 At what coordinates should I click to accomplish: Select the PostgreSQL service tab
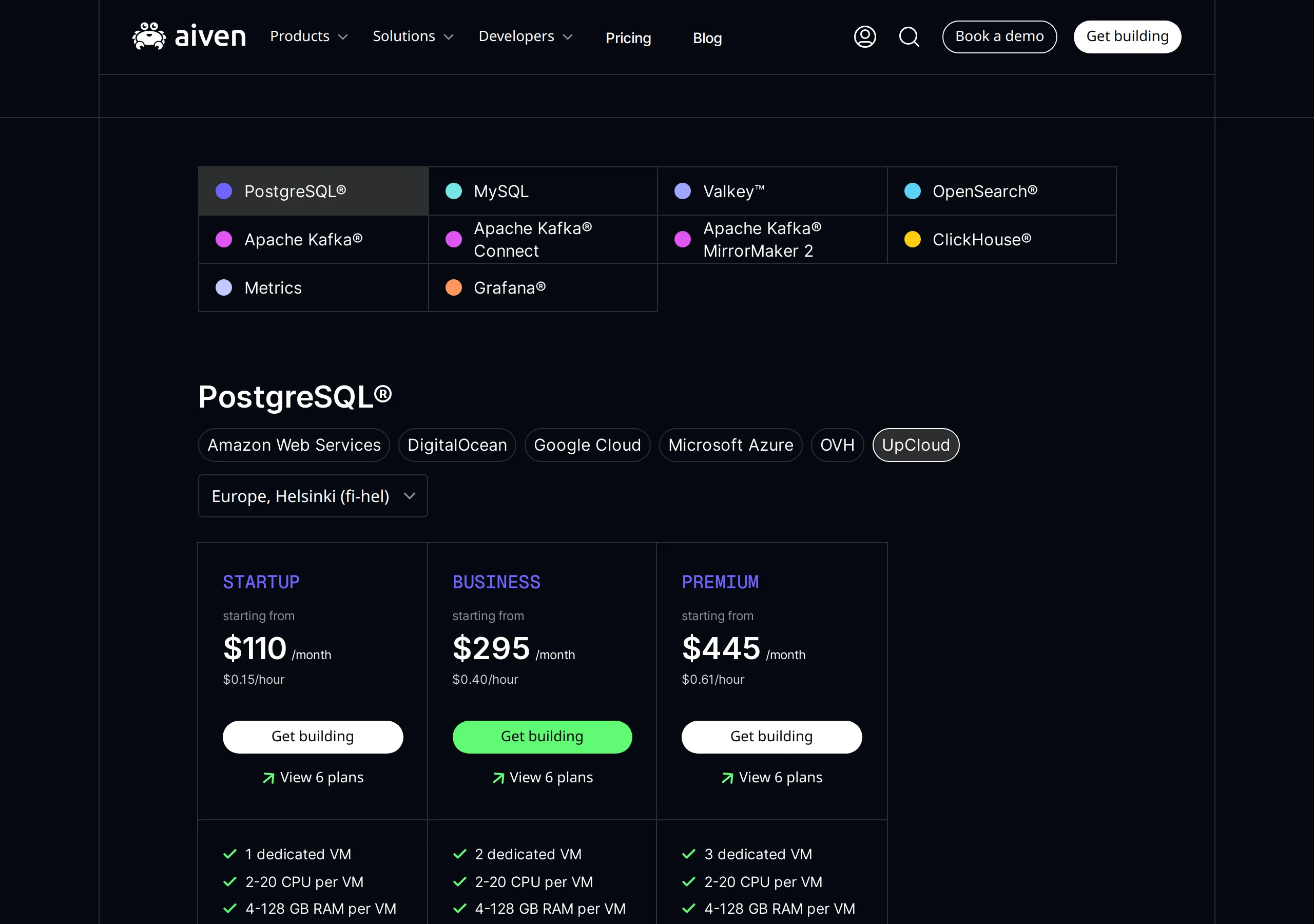(x=314, y=191)
